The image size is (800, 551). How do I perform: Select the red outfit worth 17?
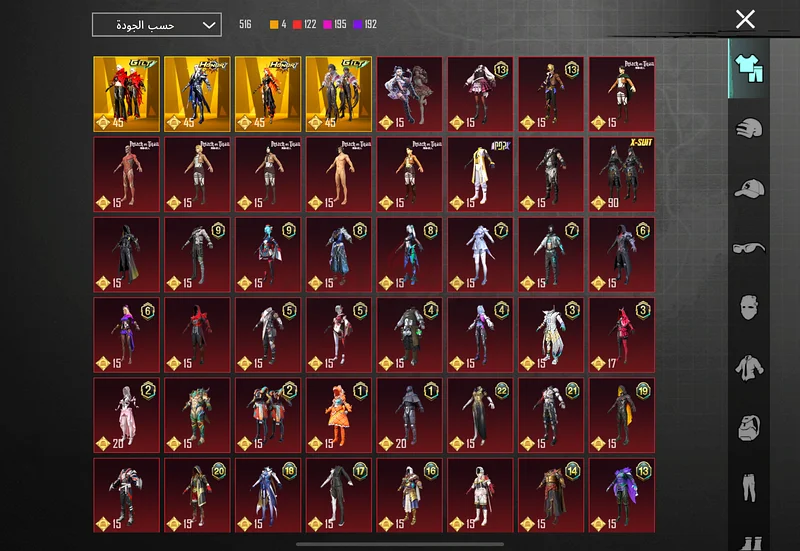(x=622, y=335)
